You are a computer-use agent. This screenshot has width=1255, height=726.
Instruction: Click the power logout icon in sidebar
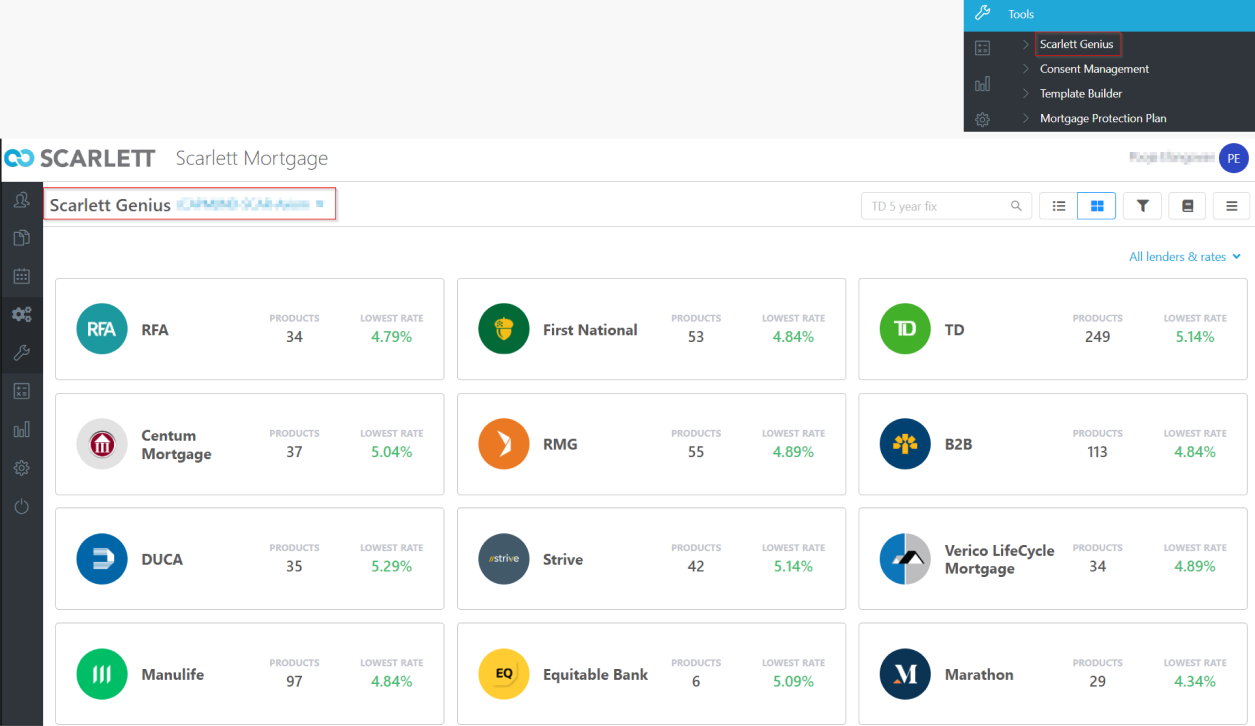click(21, 507)
